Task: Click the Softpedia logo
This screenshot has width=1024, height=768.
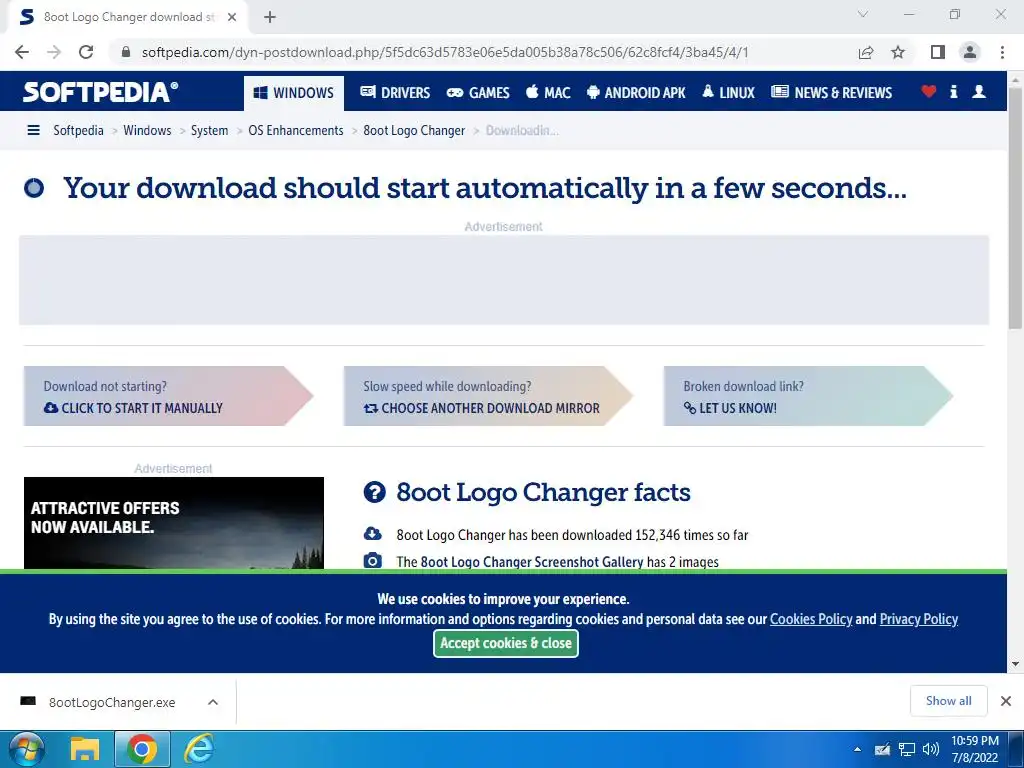Action: [100, 92]
